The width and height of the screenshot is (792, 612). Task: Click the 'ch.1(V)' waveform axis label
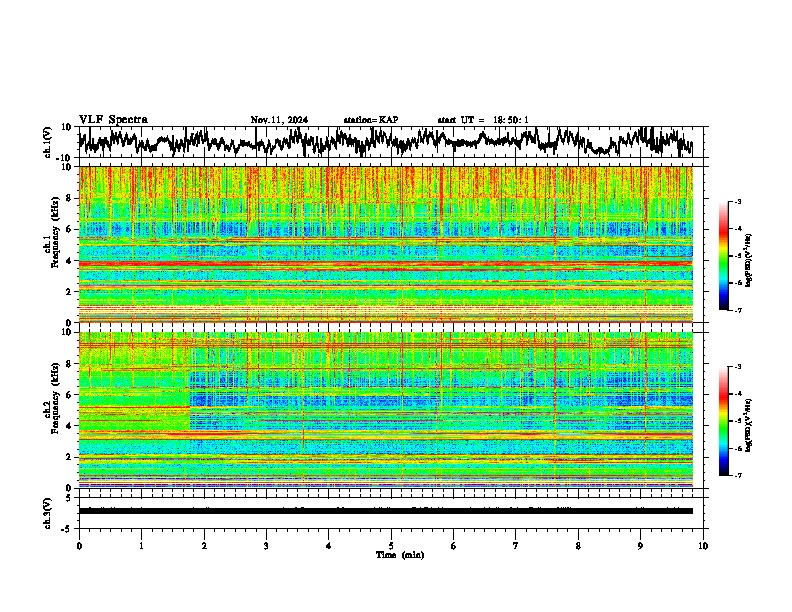click(x=48, y=142)
